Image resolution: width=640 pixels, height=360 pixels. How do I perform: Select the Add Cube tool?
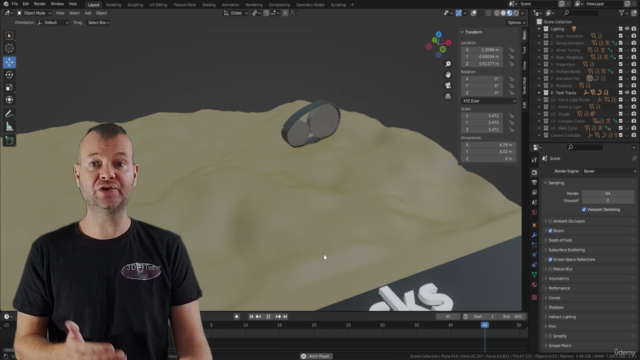[x=9, y=141]
